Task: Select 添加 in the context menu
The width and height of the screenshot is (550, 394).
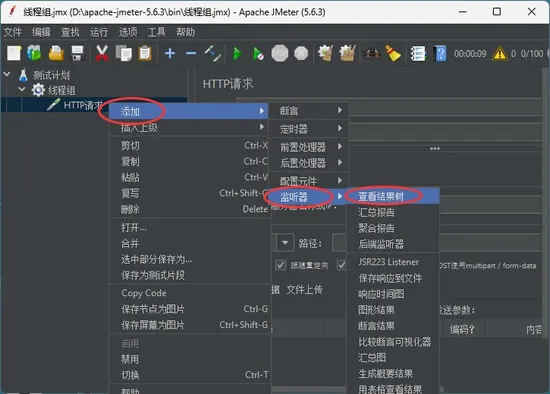Action: pyautogui.click(x=189, y=111)
